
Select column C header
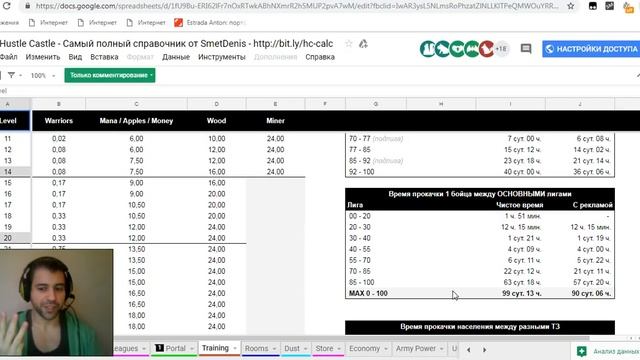[x=136, y=104]
